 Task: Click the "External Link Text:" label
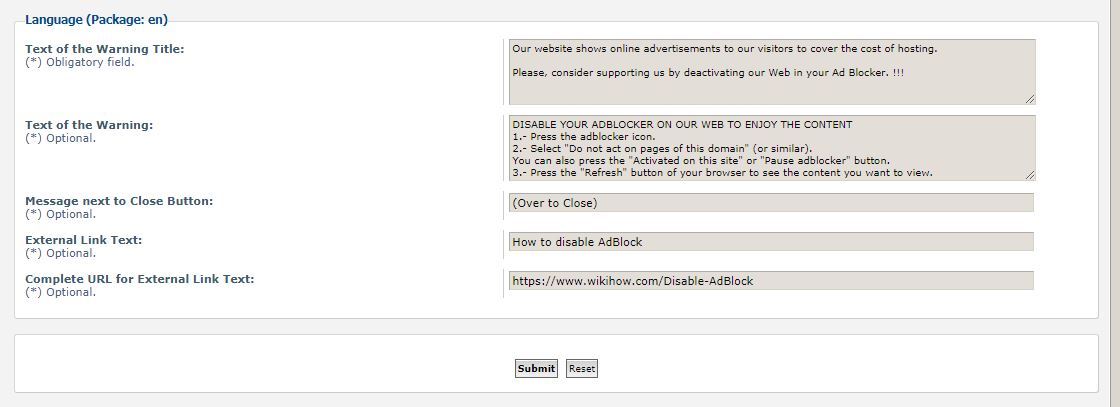point(83,240)
